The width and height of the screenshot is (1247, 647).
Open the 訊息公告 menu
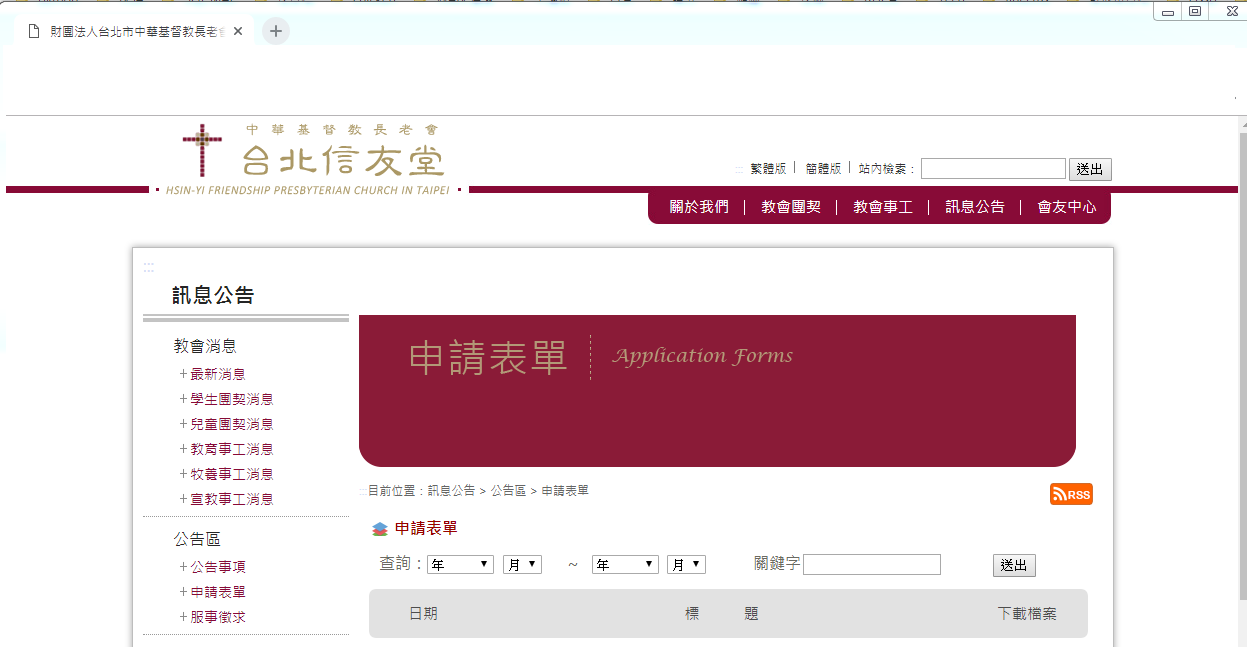pos(975,207)
